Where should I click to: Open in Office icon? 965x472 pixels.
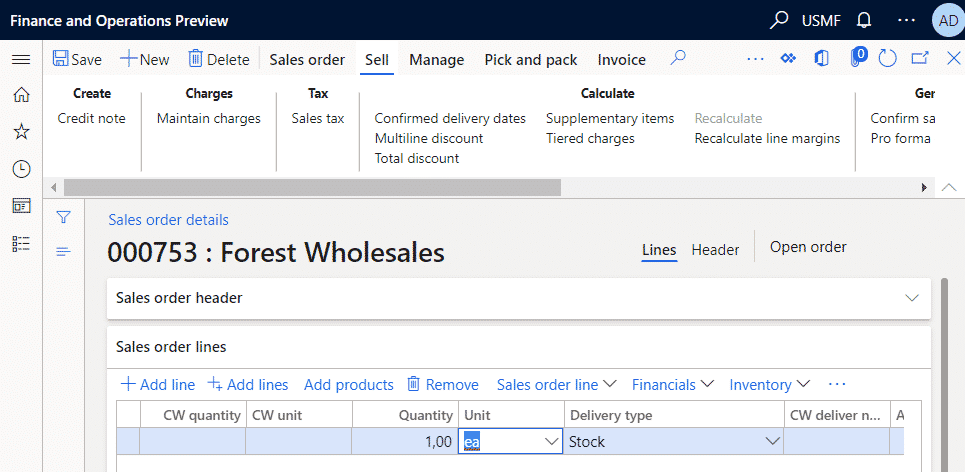pyautogui.click(x=821, y=58)
